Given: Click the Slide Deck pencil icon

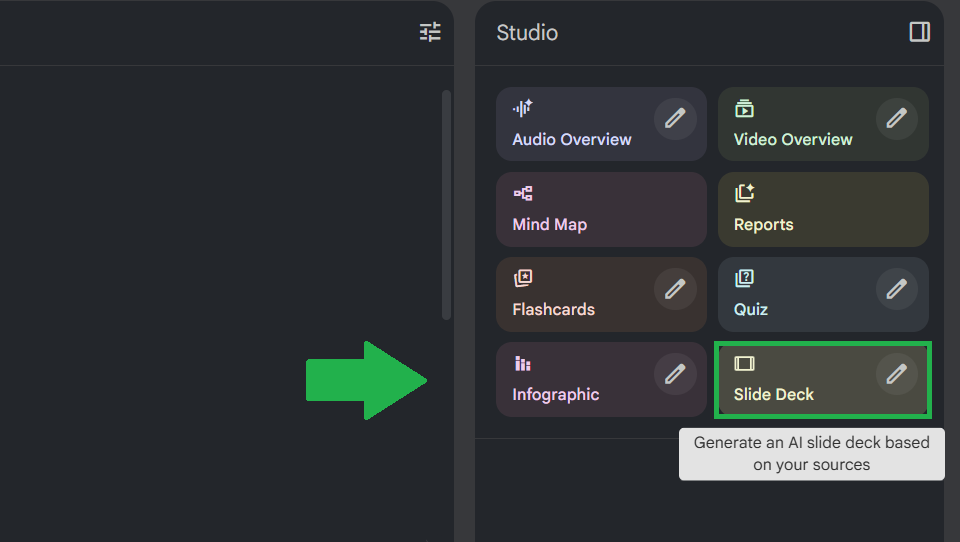Looking at the screenshot, I should pyautogui.click(x=897, y=374).
